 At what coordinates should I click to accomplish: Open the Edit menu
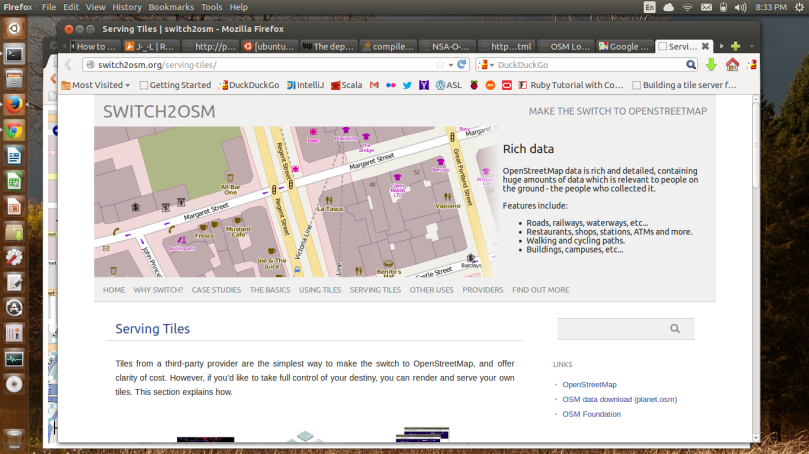pyautogui.click(x=71, y=7)
